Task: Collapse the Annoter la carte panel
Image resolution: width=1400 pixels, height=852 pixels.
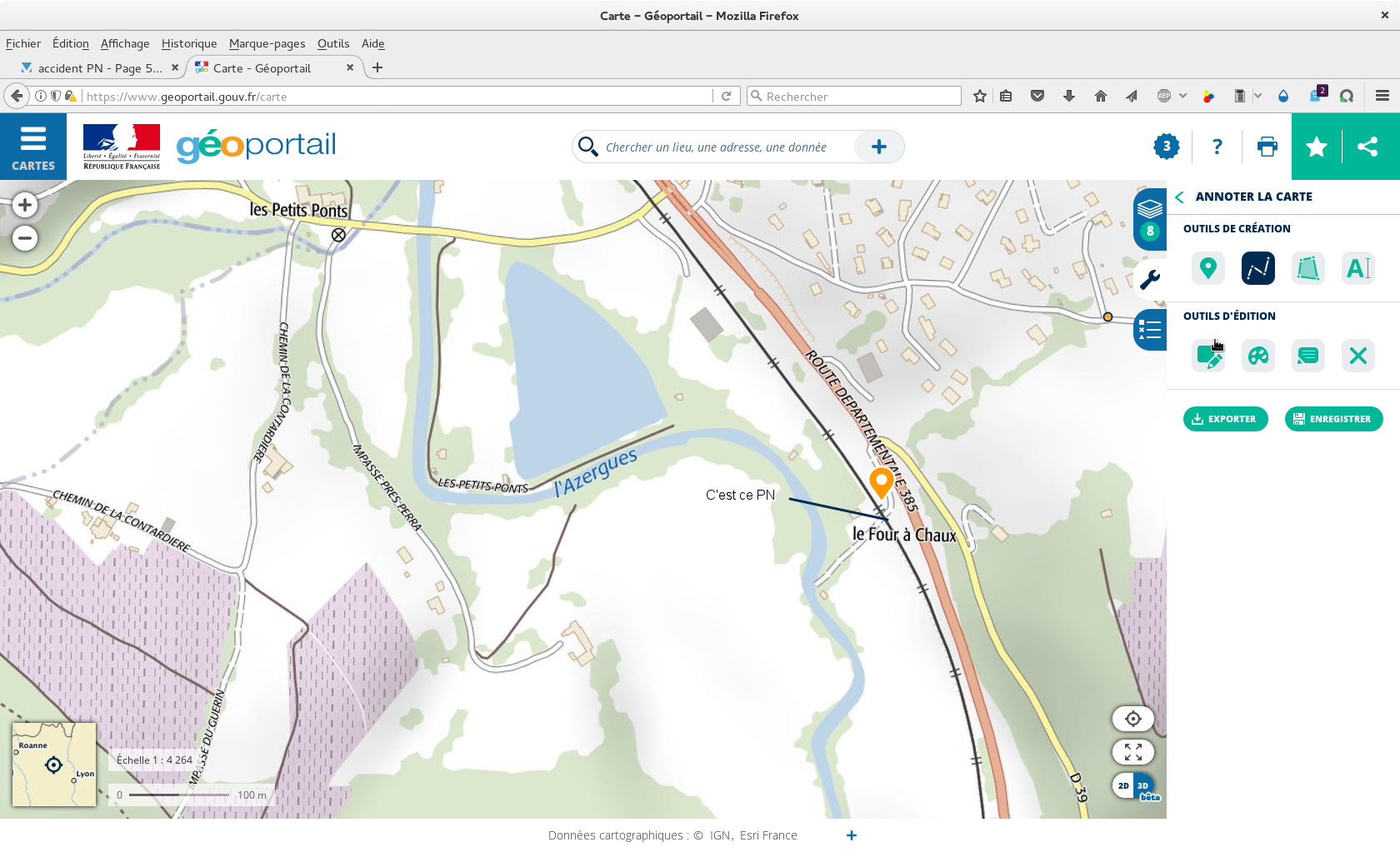Action: coord(1179,197)
